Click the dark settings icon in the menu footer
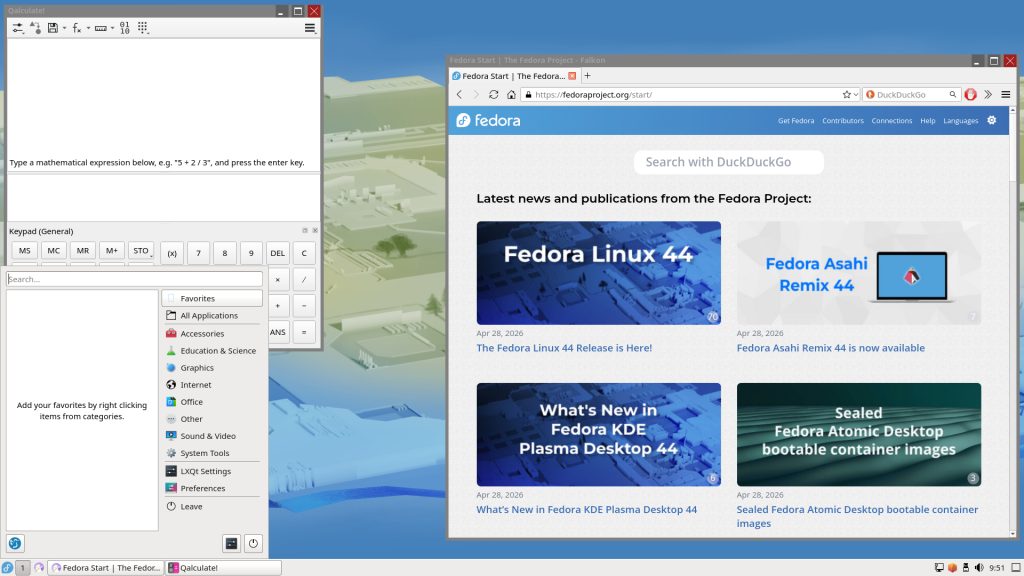The height and width of the screenshot is (576, 1024). tap(231, 543)
